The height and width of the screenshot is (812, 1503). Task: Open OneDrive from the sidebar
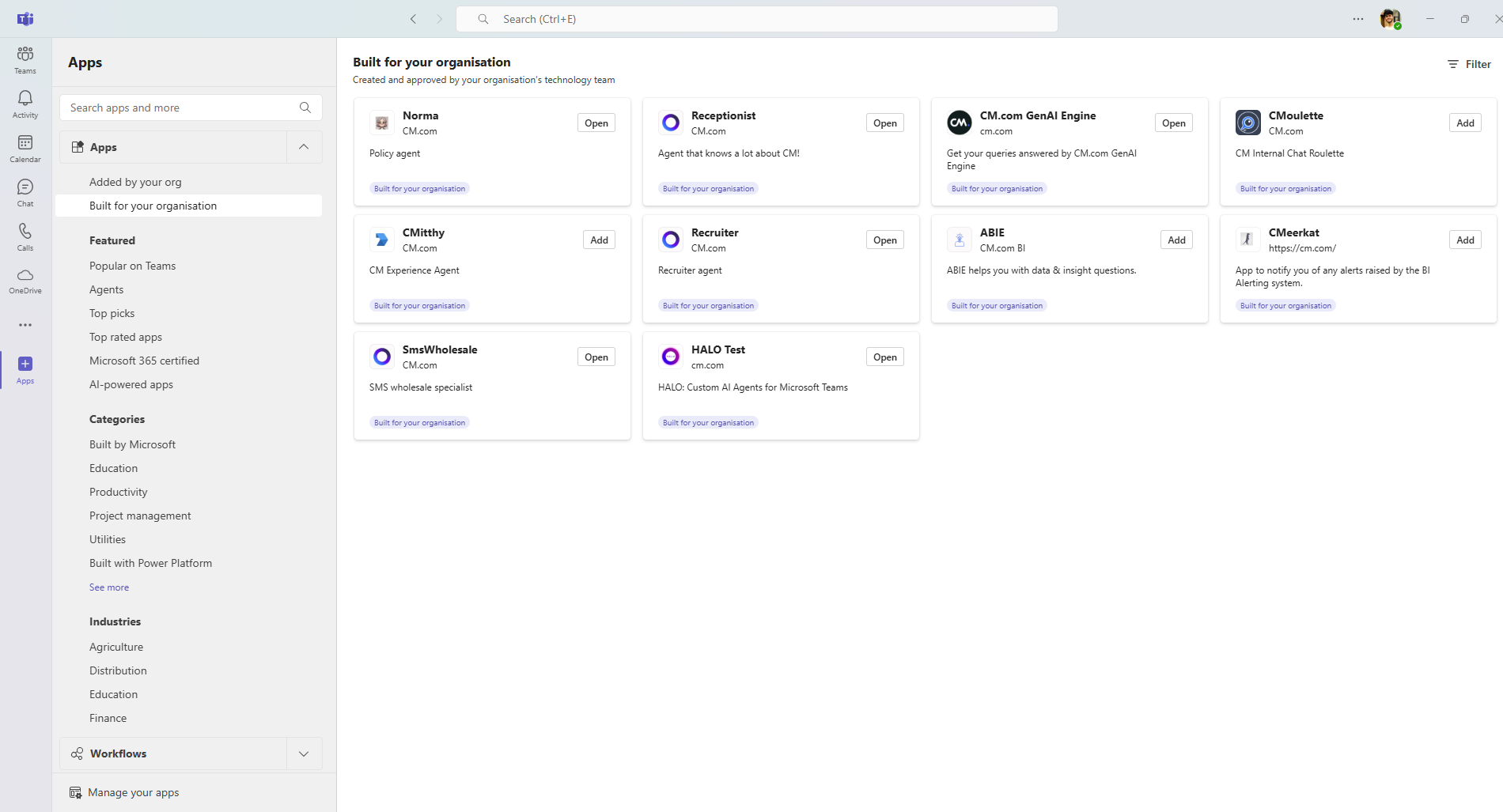click(25, 281)
